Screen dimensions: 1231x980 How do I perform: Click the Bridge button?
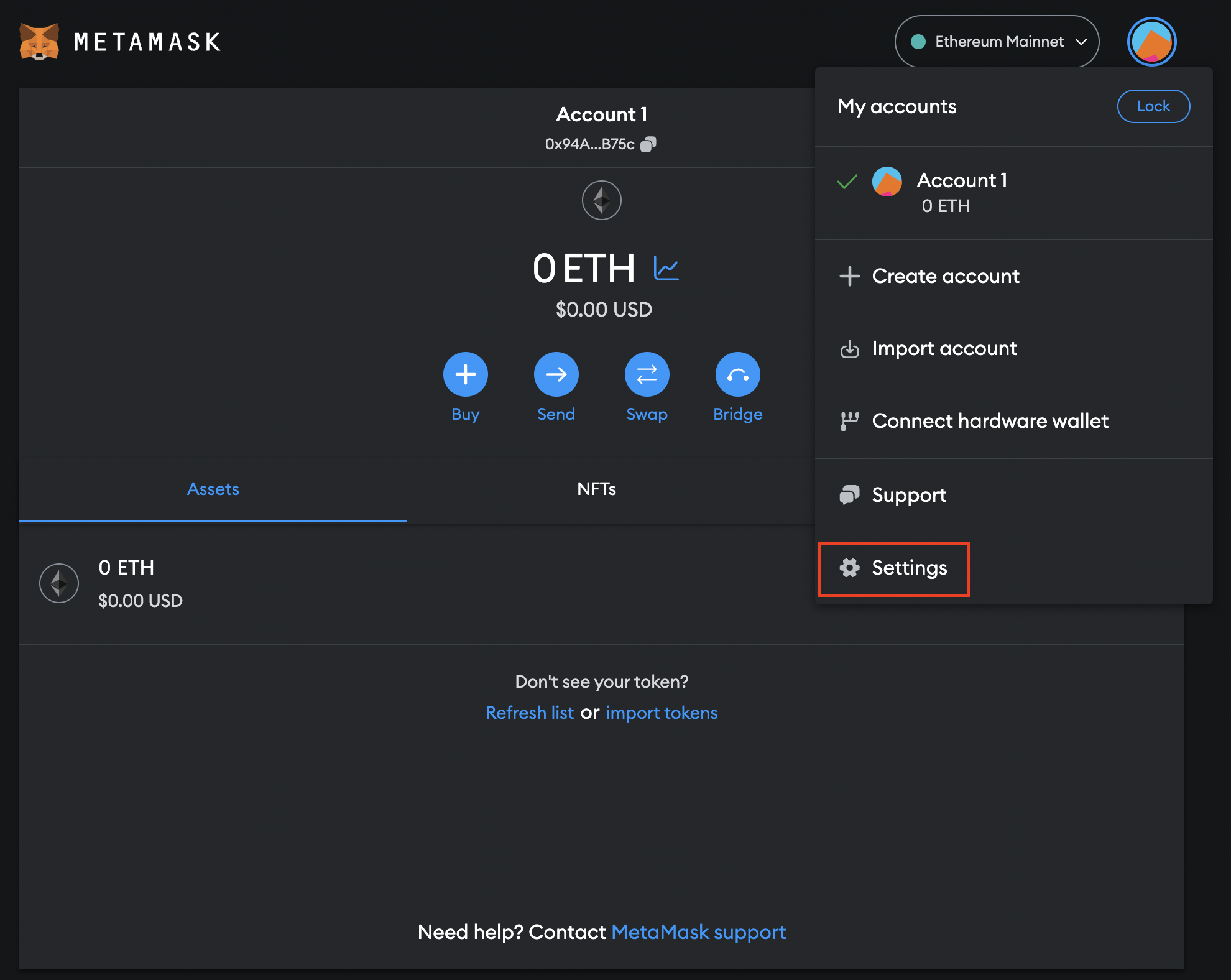pos(738,374)
